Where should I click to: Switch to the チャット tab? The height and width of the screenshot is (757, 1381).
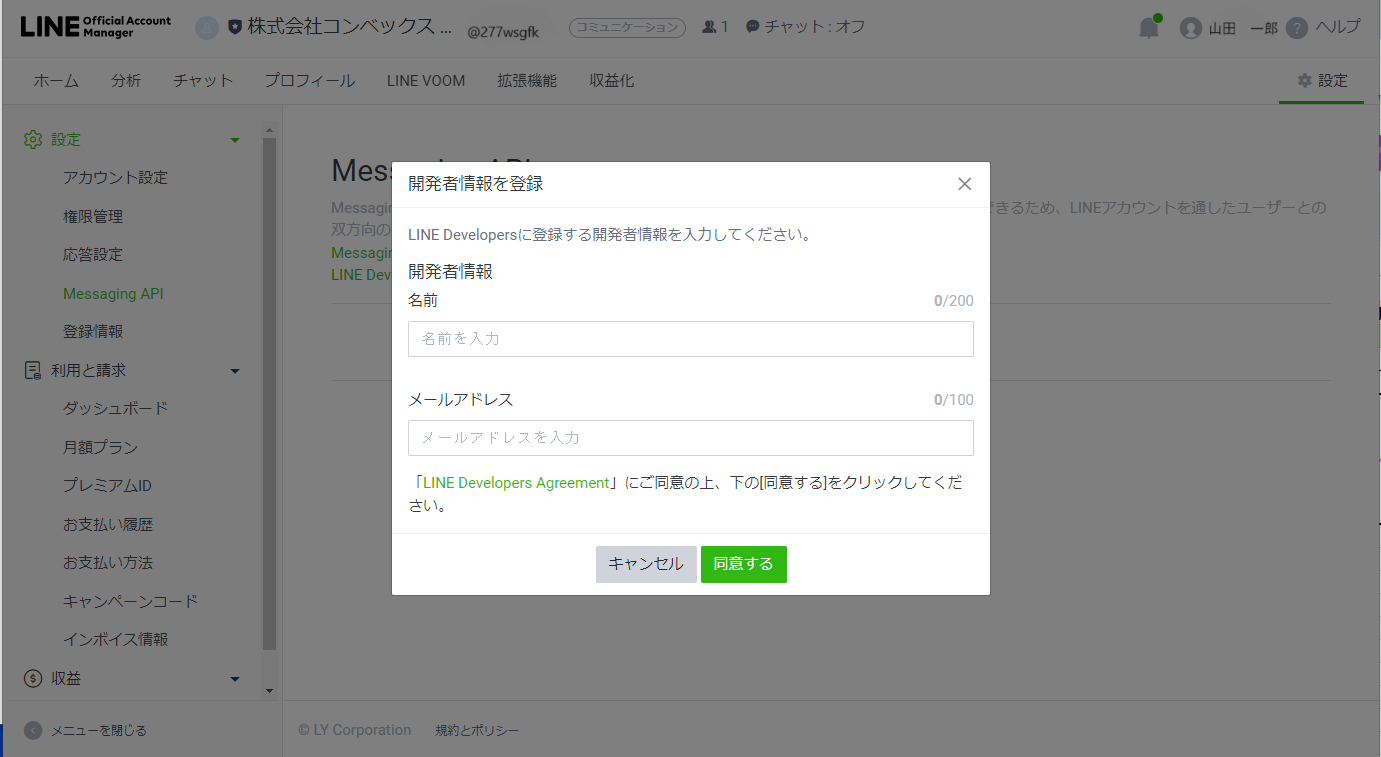[202, 81]
